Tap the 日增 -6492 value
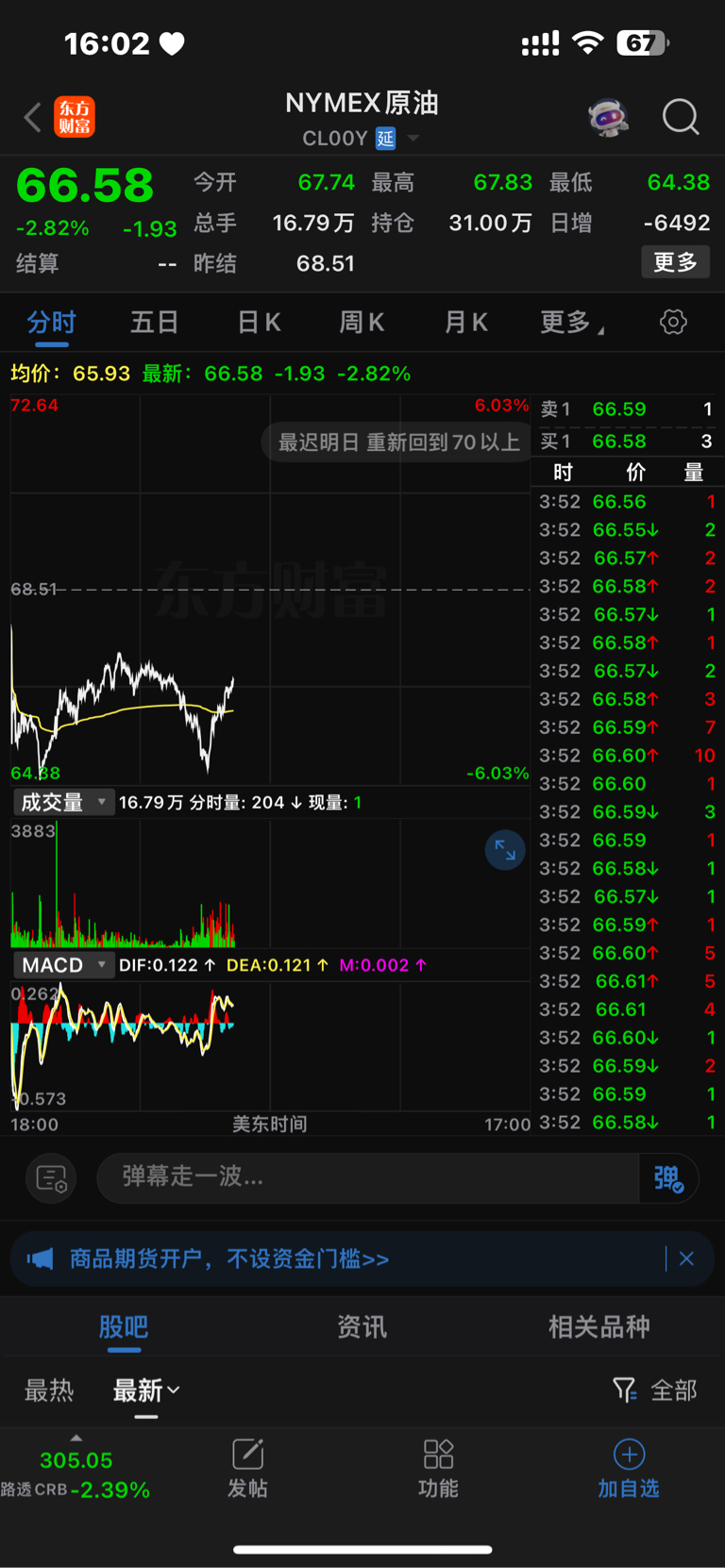 pyautogui.click(x=677, y=223)
